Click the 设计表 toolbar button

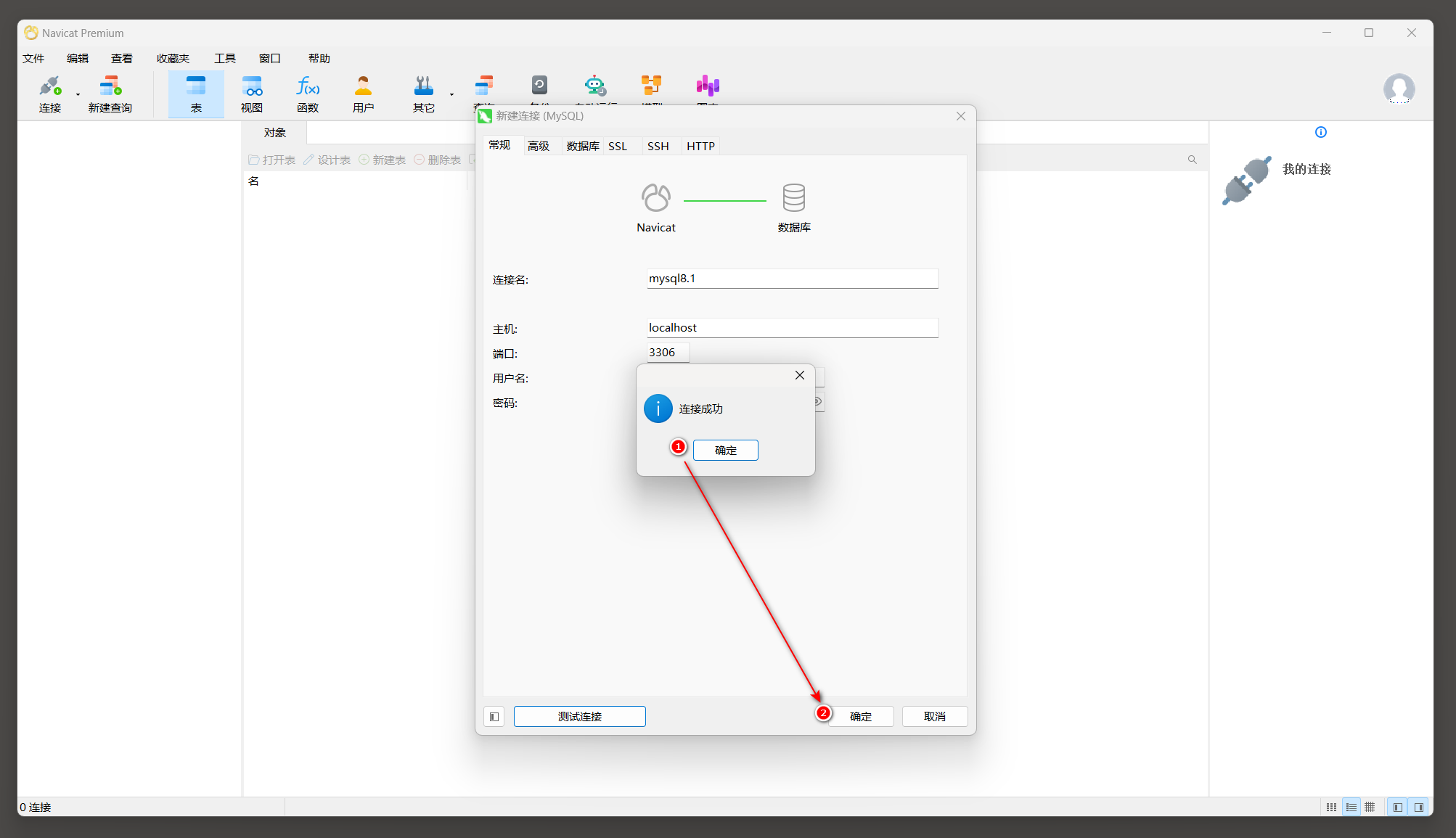pyautogui.click(x=327, y=160)
